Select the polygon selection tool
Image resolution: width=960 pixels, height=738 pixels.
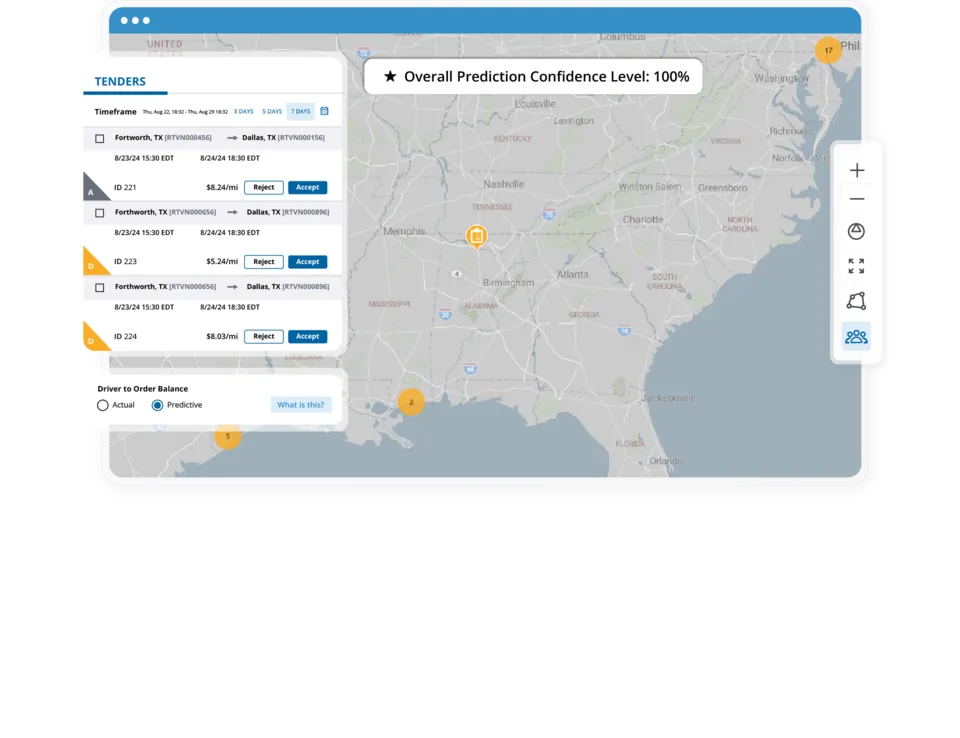(856, 299)
